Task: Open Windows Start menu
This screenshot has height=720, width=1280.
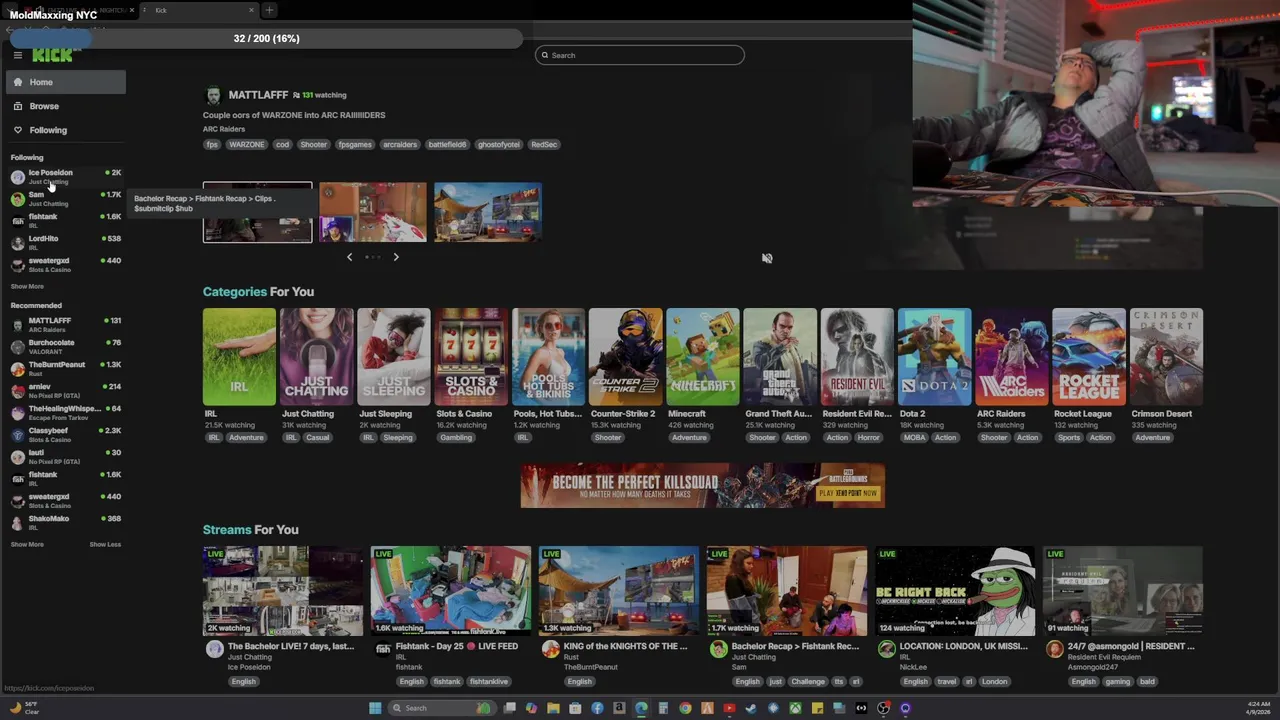Action: (x=375, y=708)
